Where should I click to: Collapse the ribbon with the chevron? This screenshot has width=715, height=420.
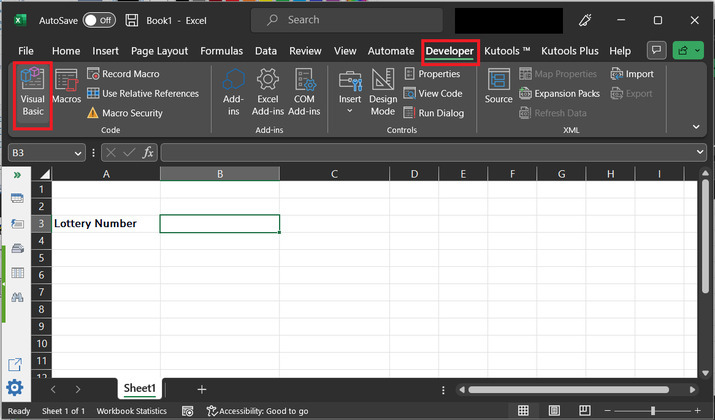[x=697, y=127]
